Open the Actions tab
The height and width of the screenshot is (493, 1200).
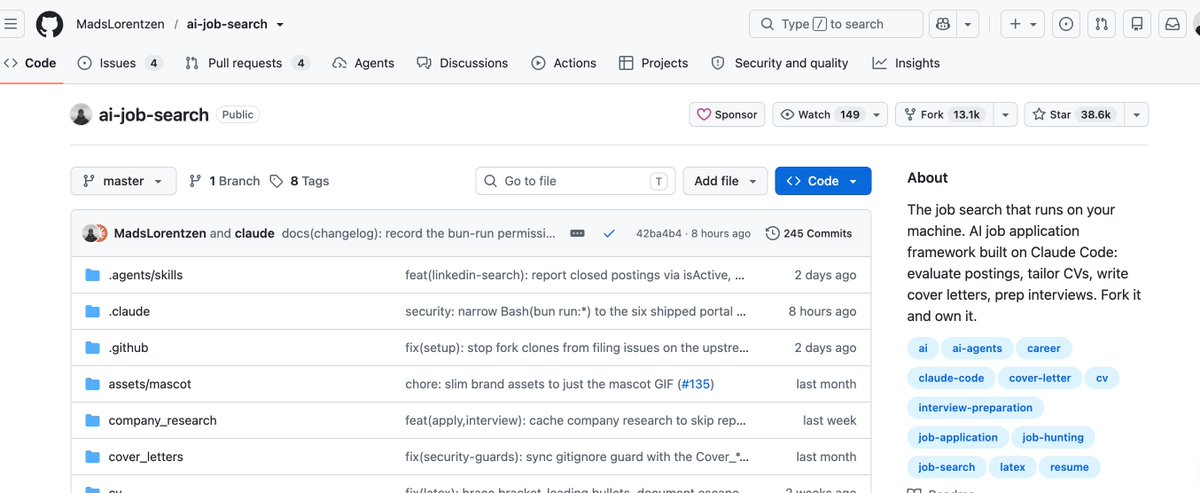coord(564,63)
